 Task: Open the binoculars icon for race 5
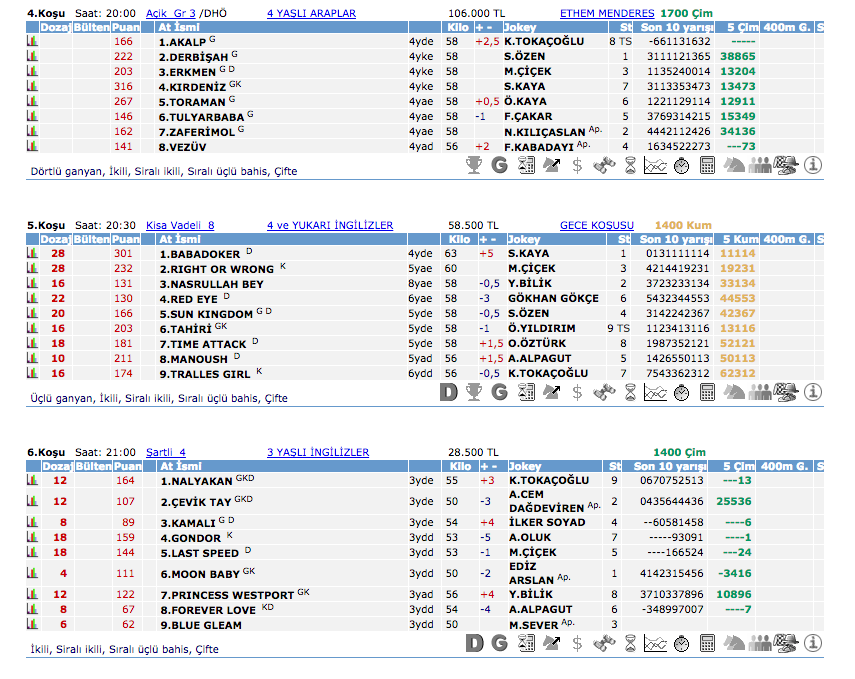[x=604, y=393]
